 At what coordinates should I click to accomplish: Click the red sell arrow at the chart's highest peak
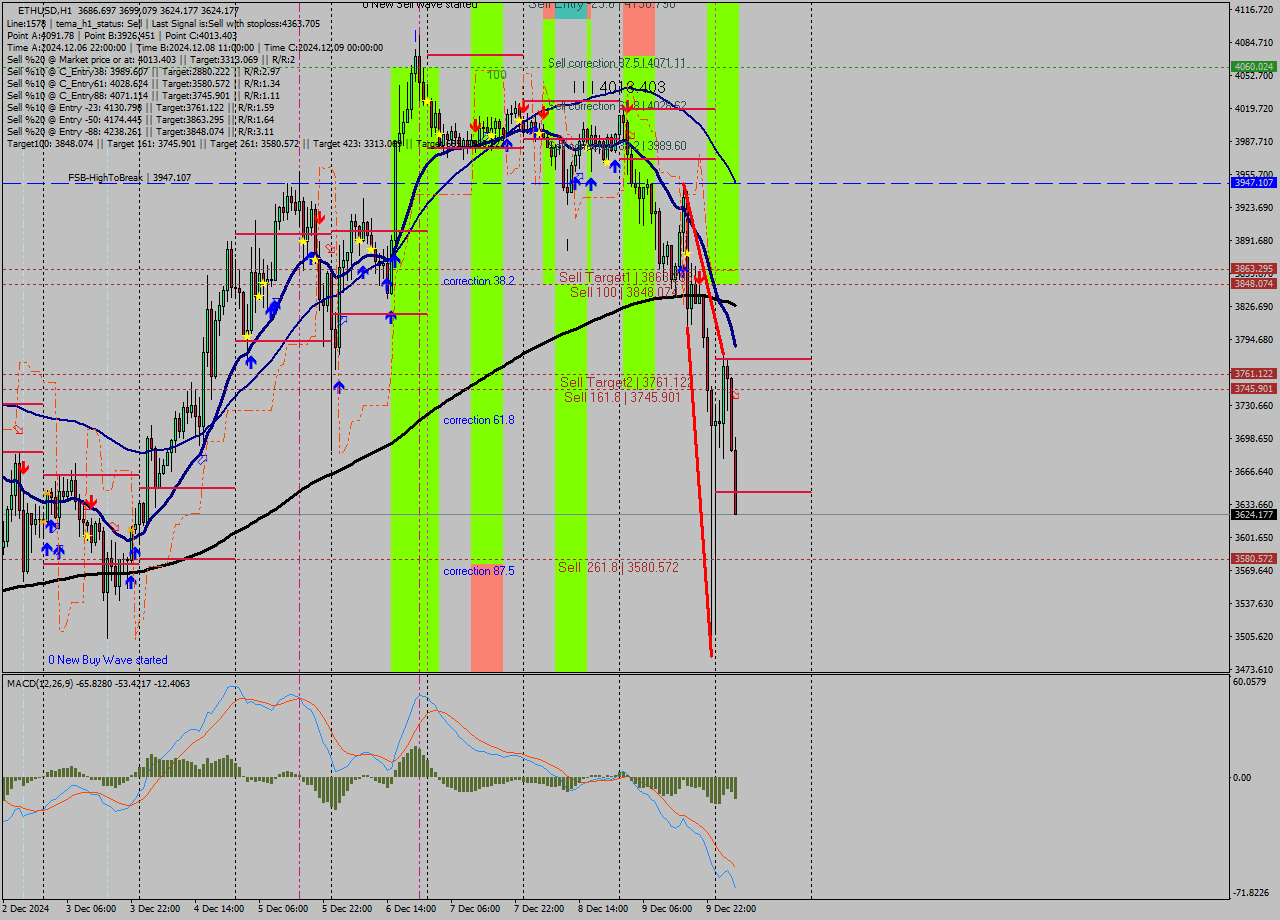click(x=475, y=126)
